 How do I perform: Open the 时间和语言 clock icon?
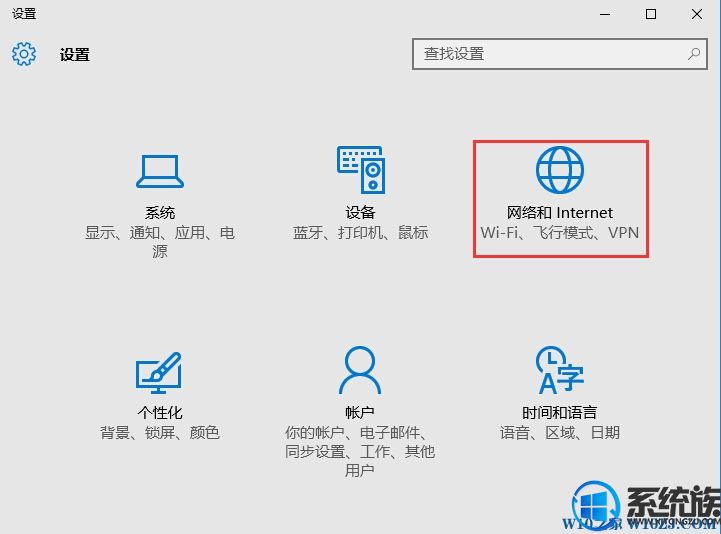coord(560,370)
